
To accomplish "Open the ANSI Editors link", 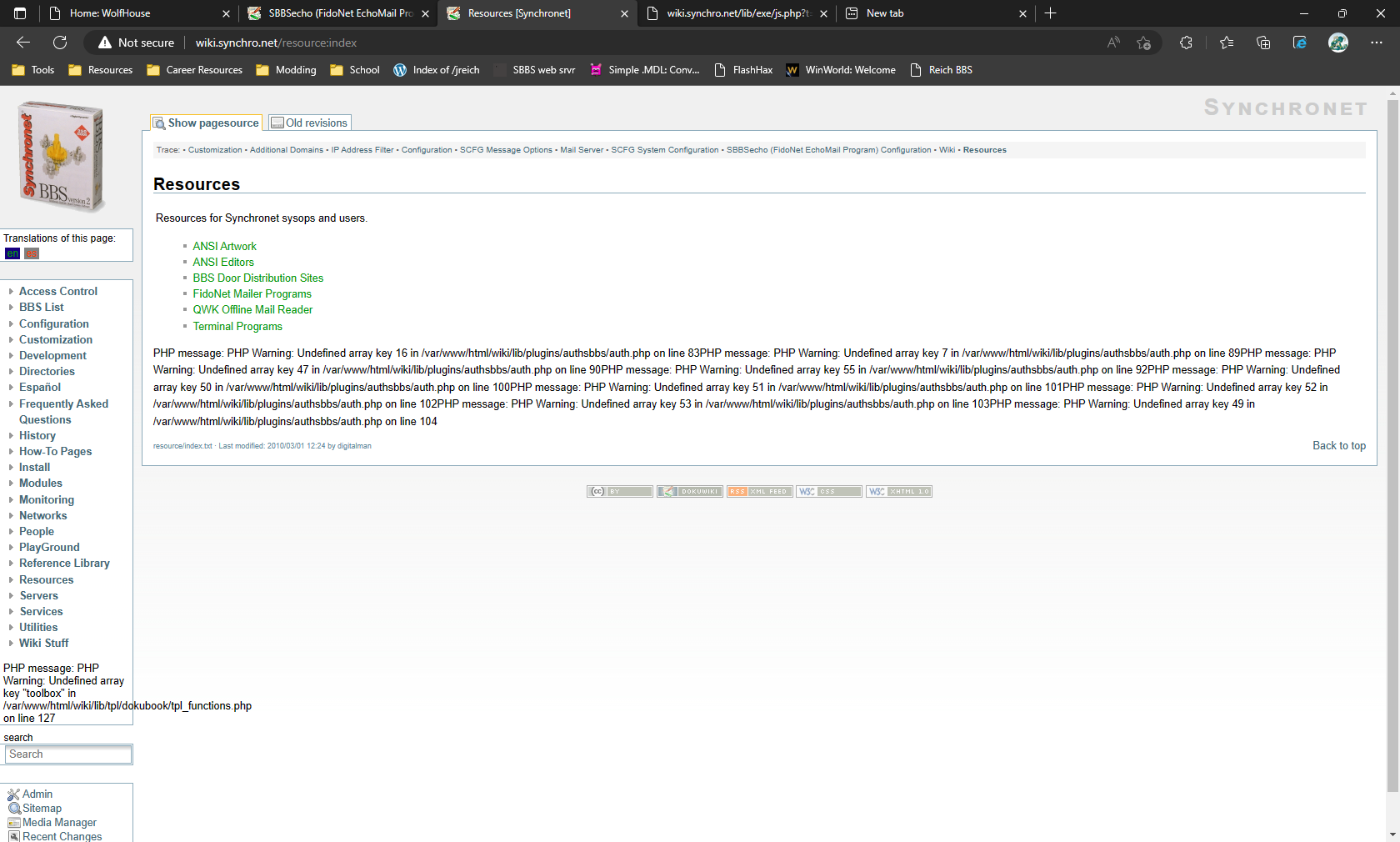I will 223,262.
